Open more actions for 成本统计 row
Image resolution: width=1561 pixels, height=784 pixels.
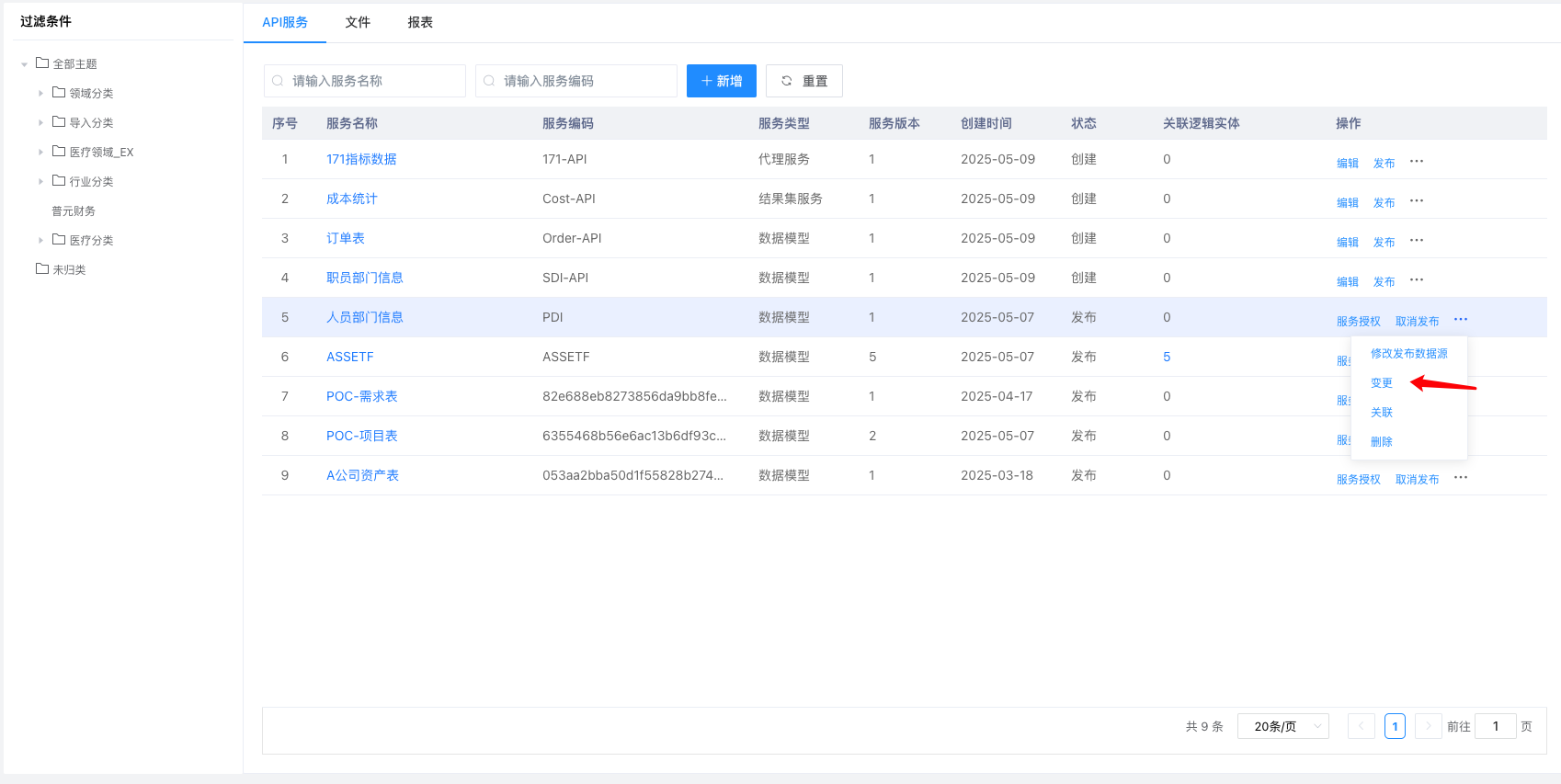1416,201
